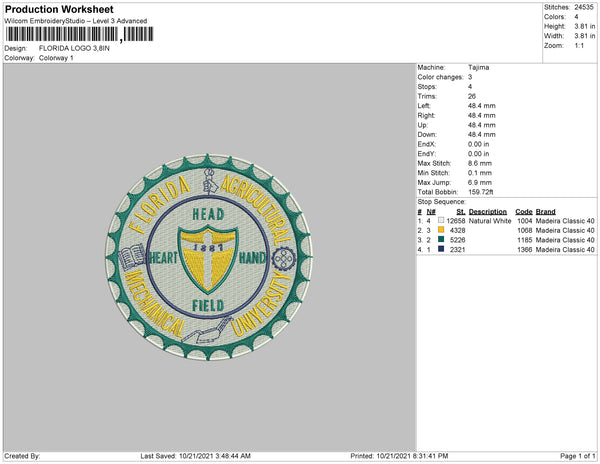Click "Wilcom EmbroideryStudio – Level 3 Advanced" text

coord(76,21)
